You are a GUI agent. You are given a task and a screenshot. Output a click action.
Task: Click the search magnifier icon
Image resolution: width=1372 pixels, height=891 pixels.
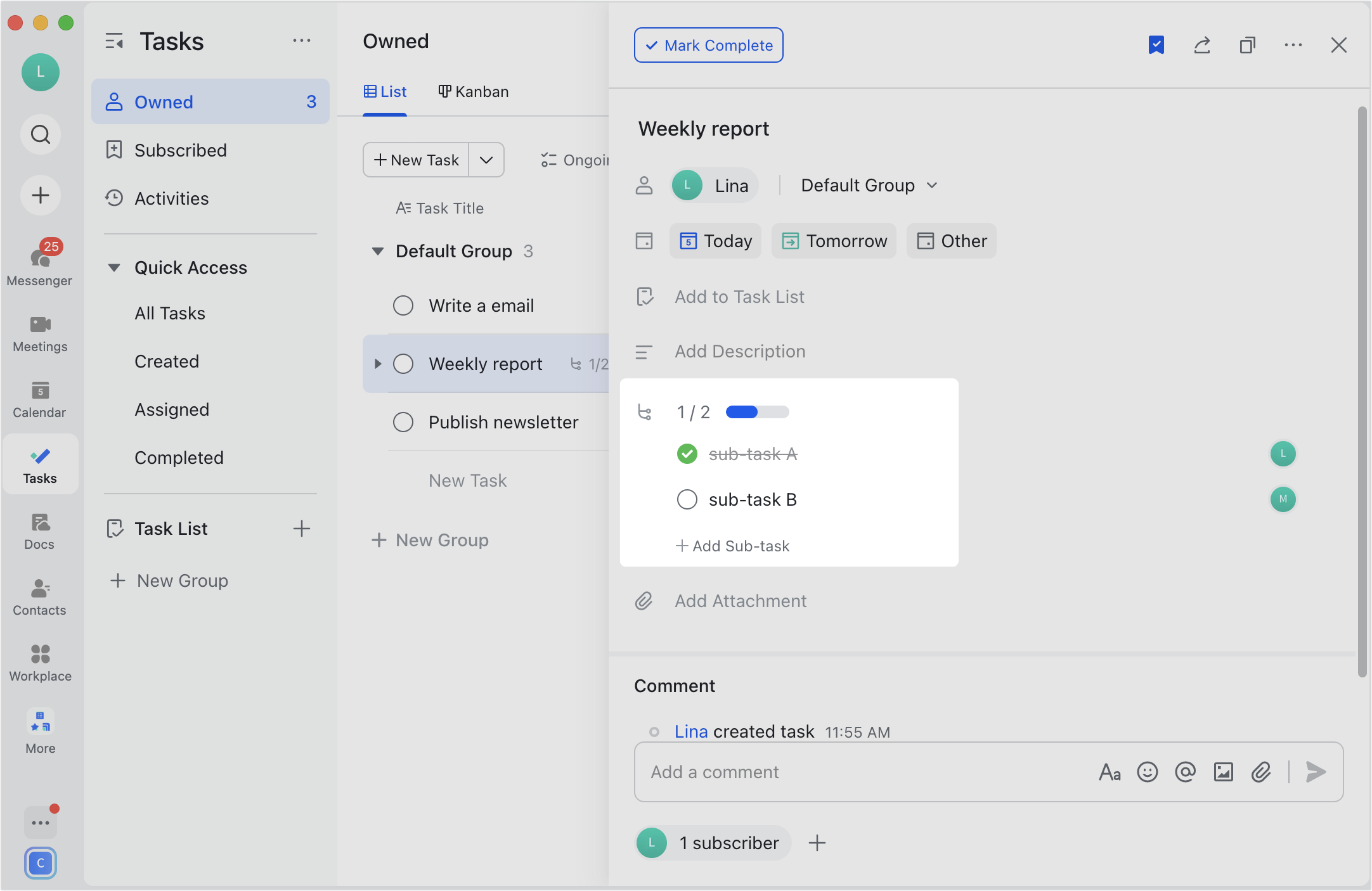[41, 134]
